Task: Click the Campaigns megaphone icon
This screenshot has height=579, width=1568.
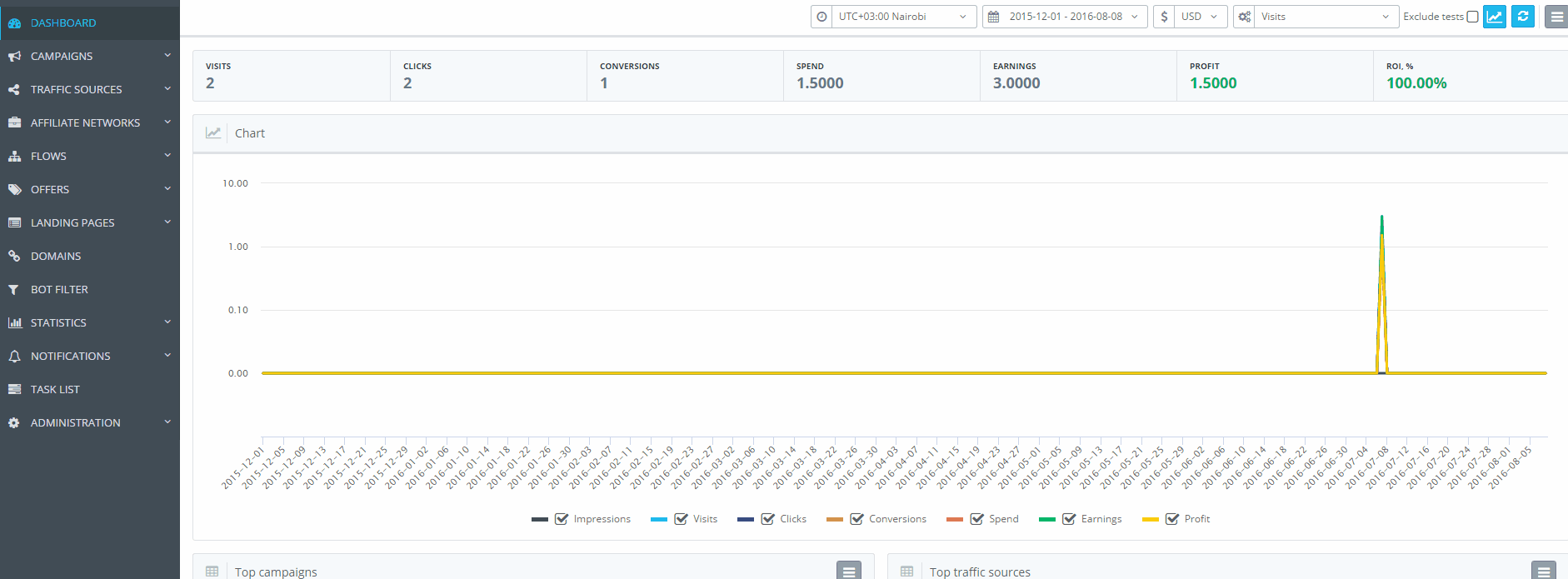Action: (x=14, y=57)
